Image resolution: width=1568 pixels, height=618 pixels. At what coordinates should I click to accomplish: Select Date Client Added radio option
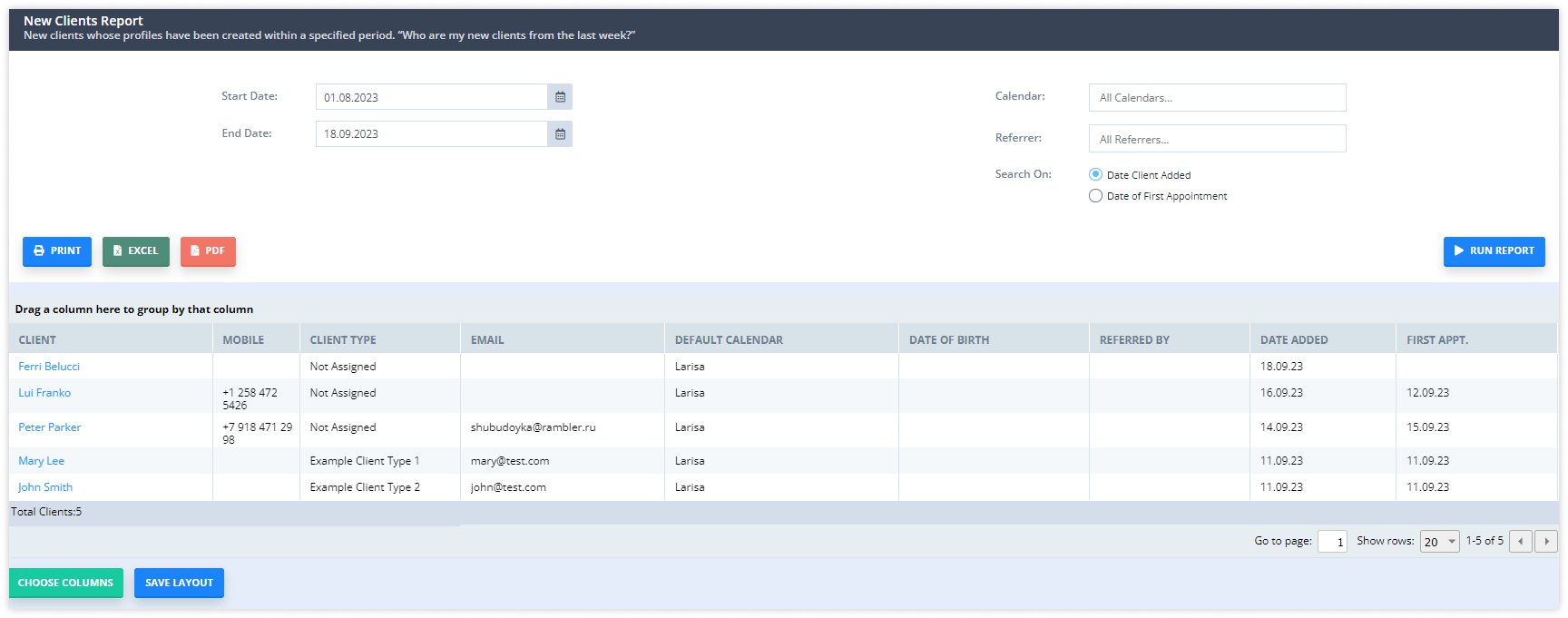(1095, 174)
